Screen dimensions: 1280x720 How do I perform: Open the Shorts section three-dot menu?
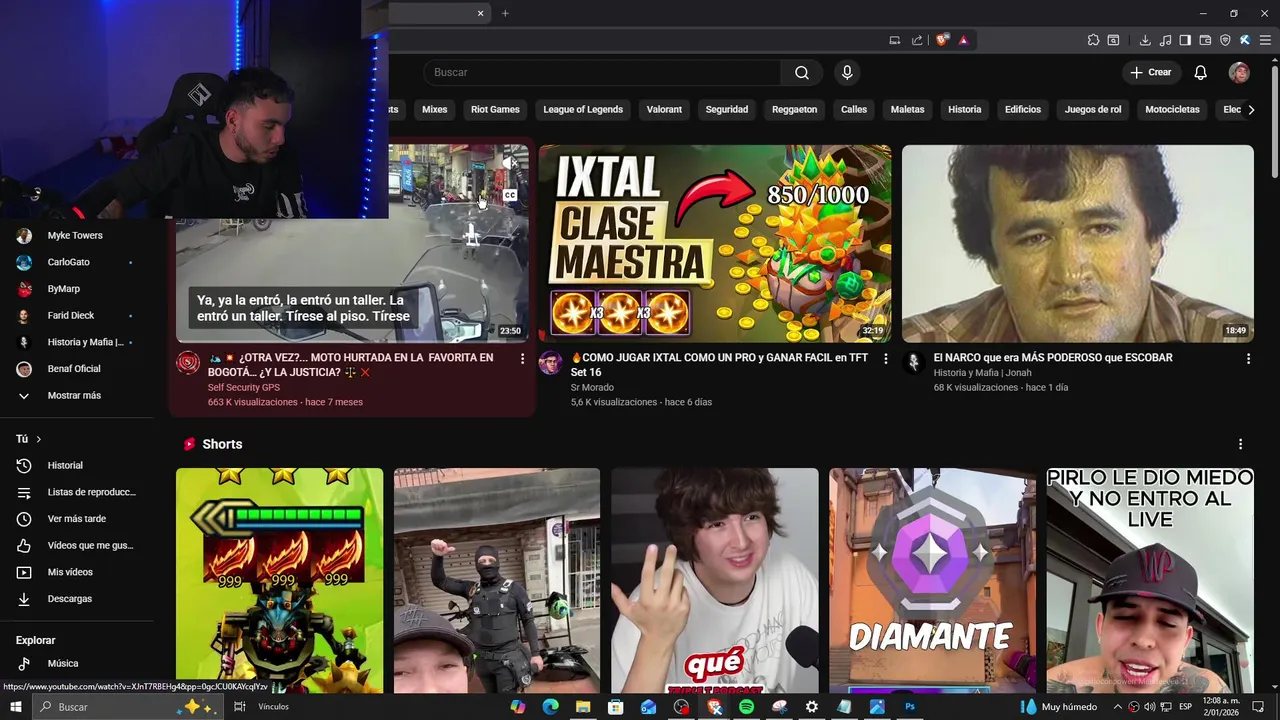(x=1240, y=444)
